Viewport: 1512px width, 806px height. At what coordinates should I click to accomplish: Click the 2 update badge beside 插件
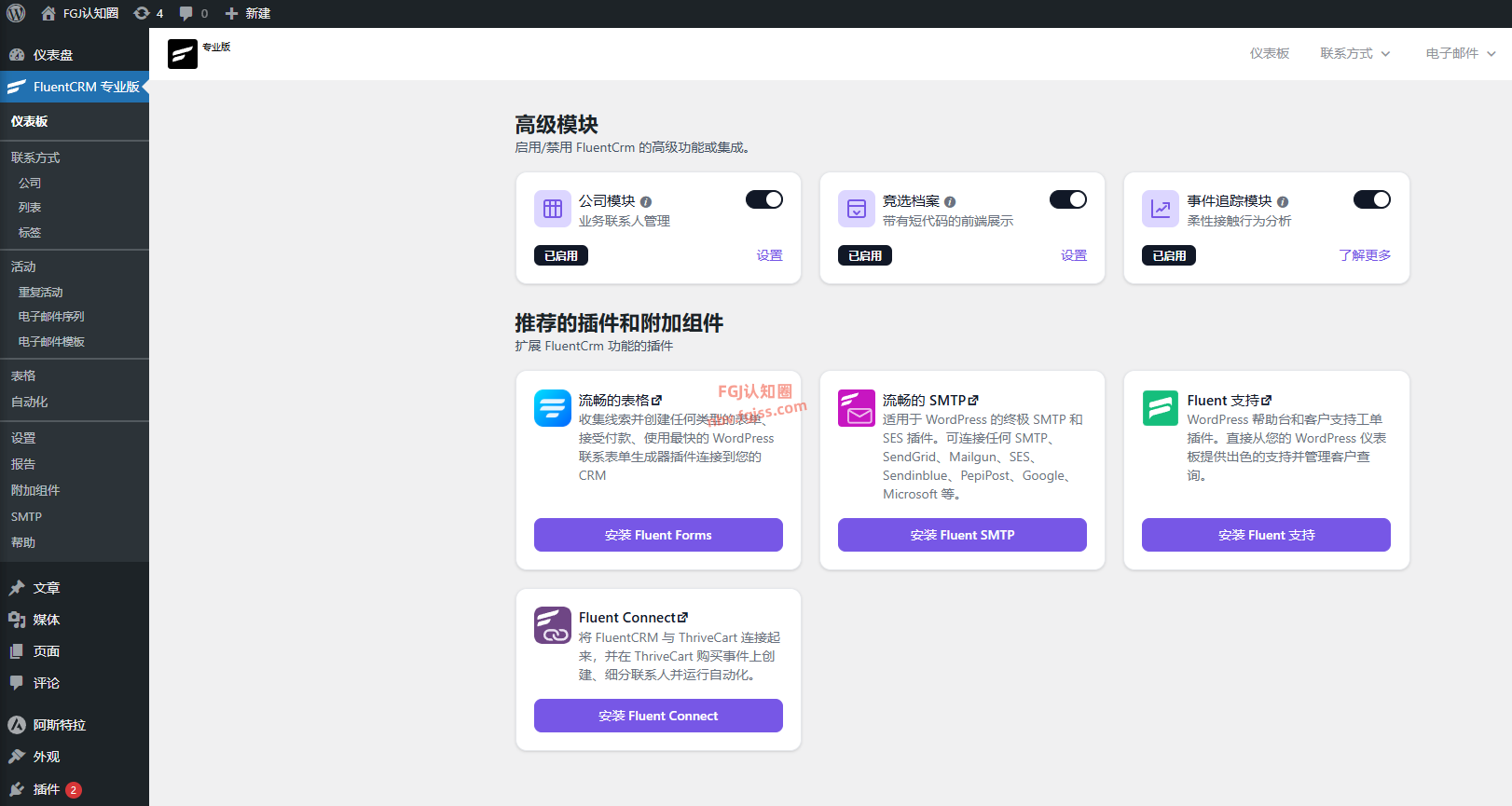coord(74,789)
